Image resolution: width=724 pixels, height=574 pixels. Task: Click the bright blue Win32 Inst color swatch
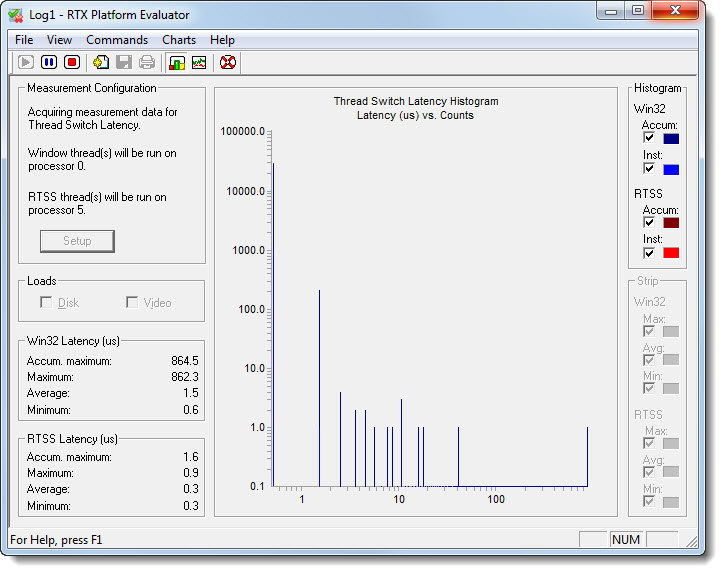point(671,169)
